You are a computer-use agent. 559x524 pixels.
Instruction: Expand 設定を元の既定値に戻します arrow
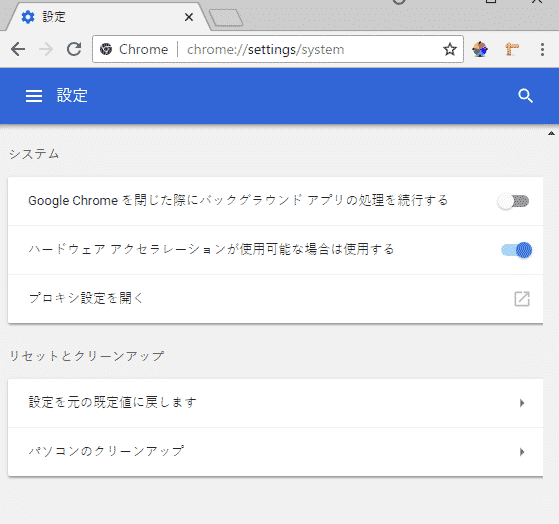click(x=522, y=403)
